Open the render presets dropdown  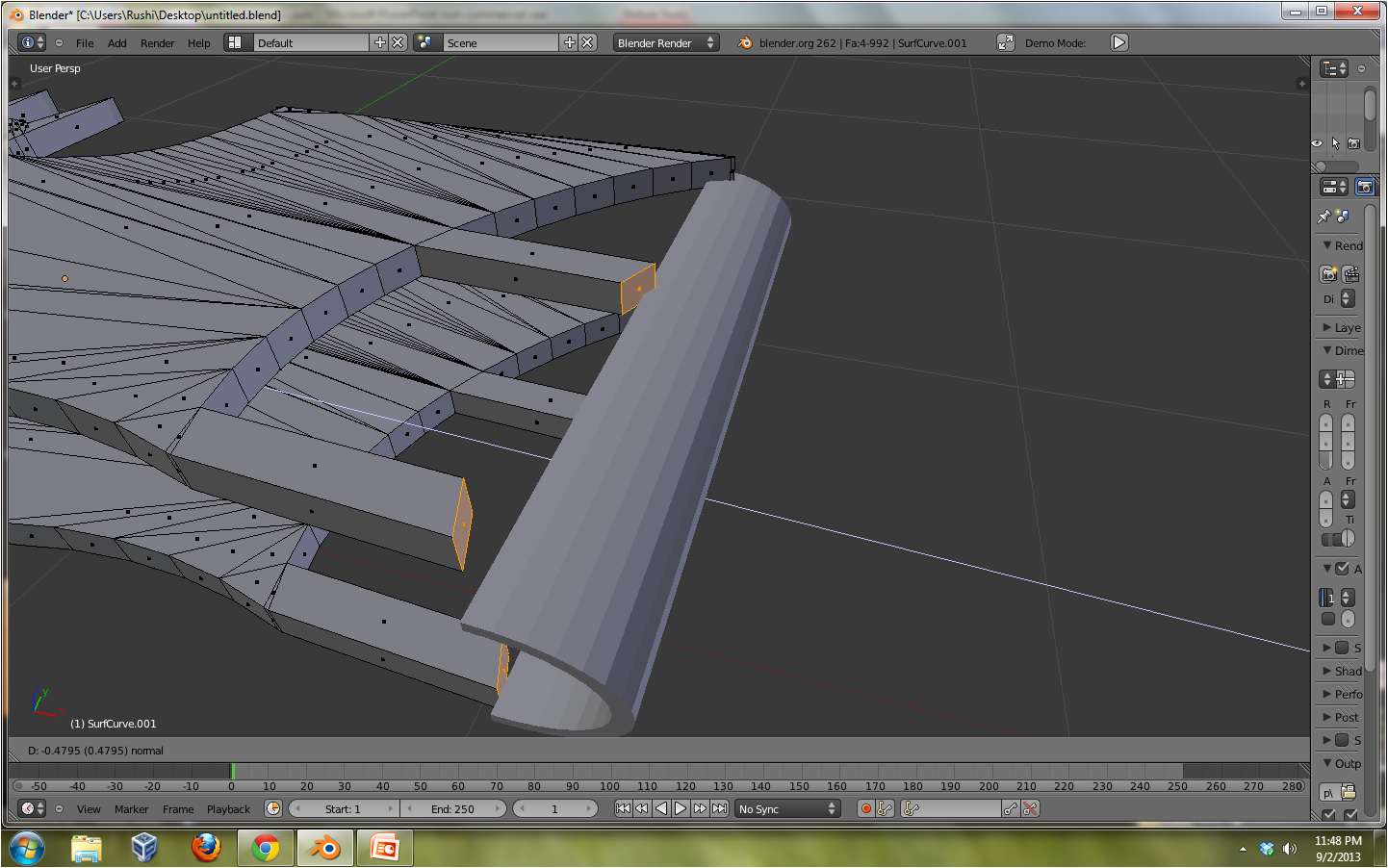(x=1327, y=379)
